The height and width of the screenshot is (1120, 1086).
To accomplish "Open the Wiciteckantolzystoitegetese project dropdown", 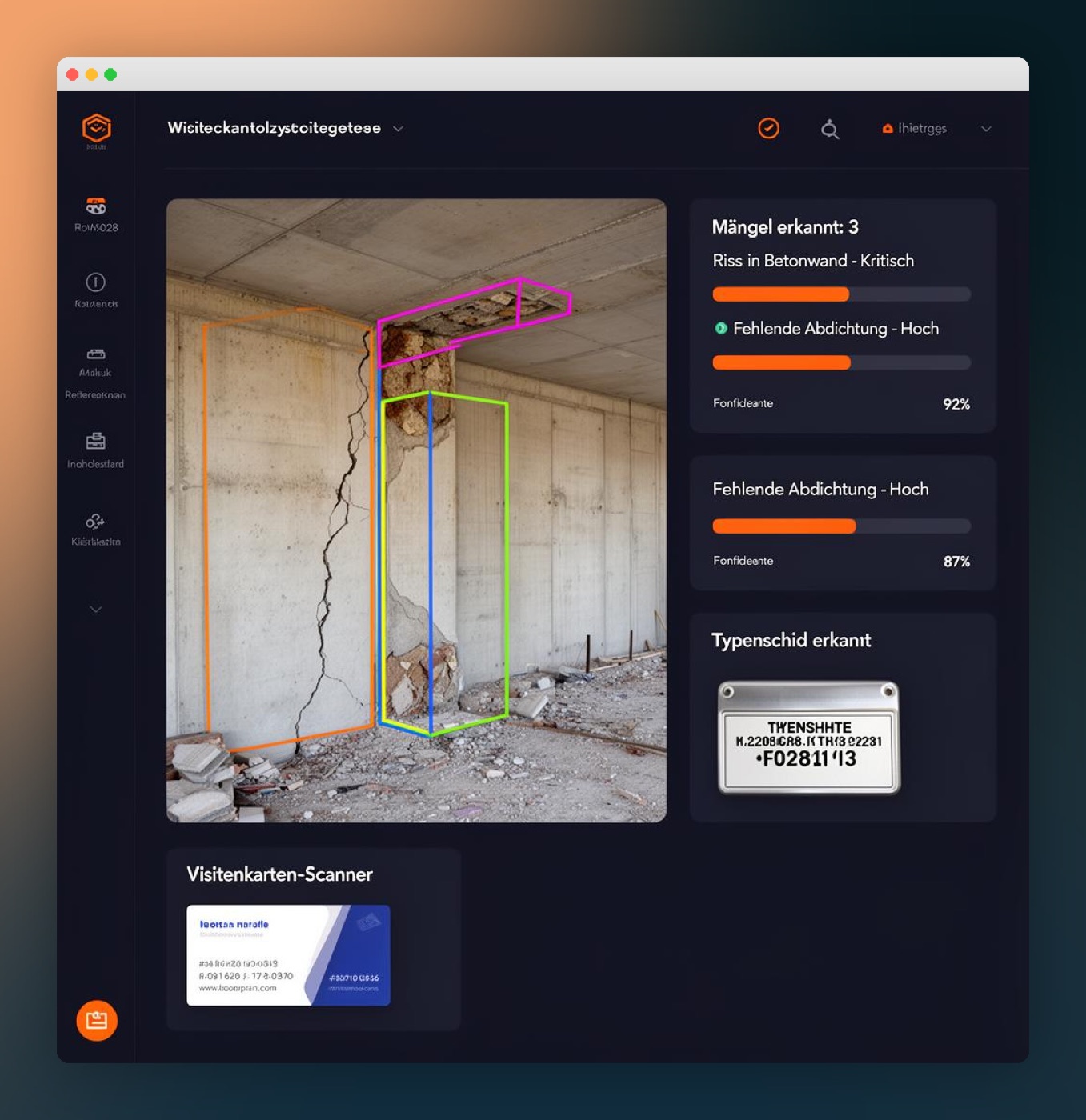I will (285, 128).
